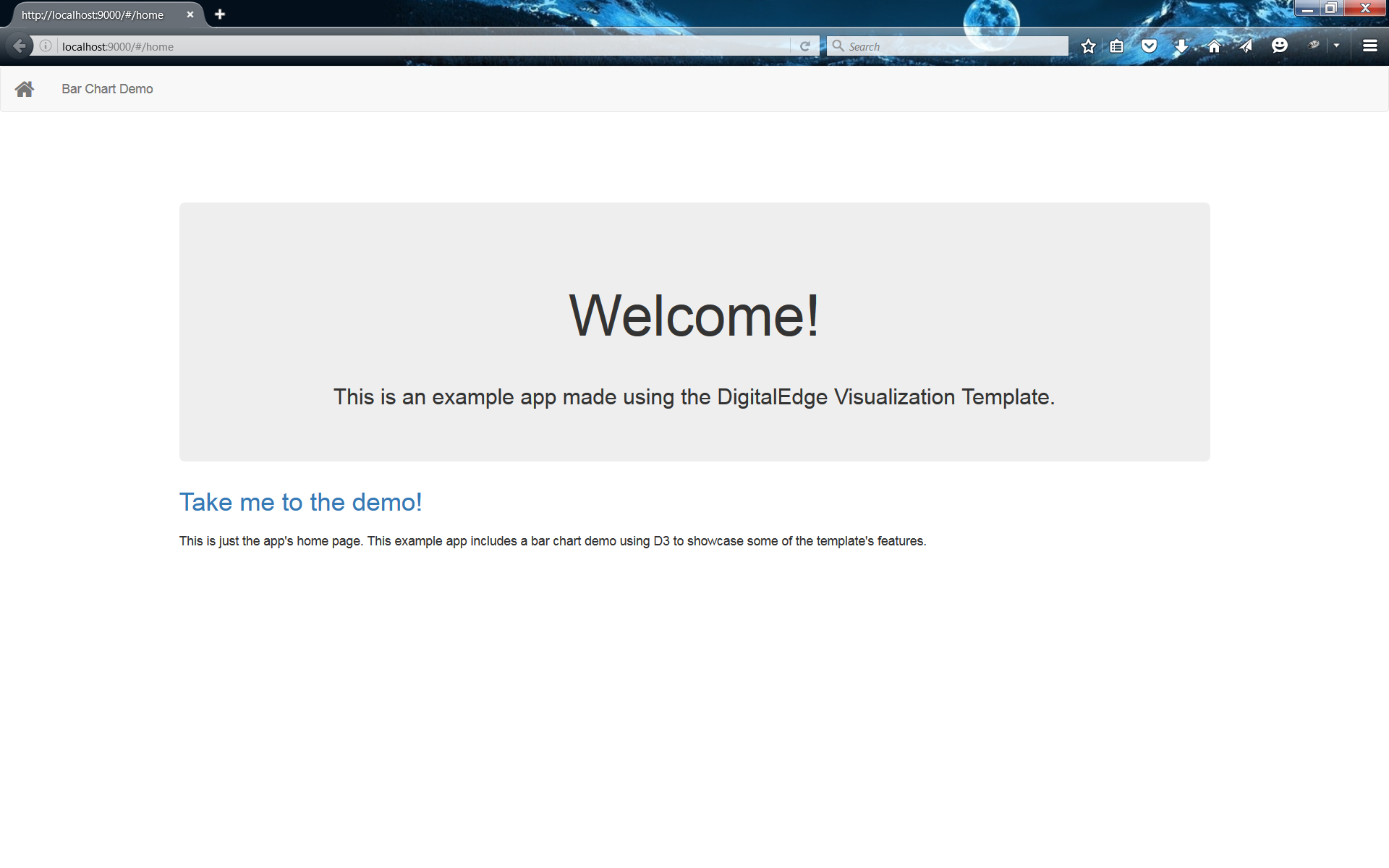The height and width of the screenshot is (868, 1389).
Task: Open the Firefox hamburger menu
Action: [x=1369, y=46]
